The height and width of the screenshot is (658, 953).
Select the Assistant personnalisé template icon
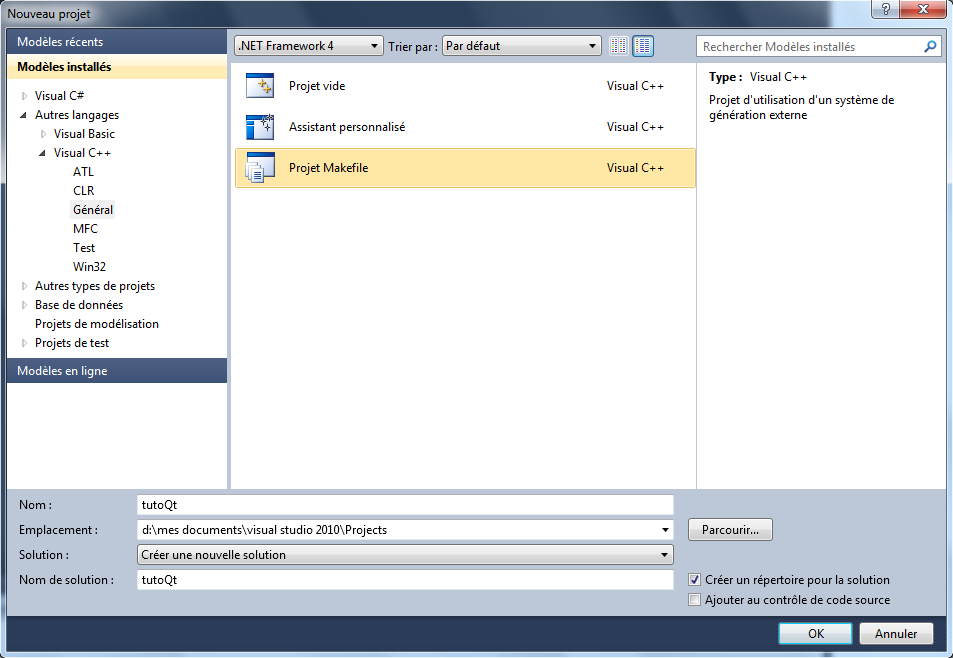(x=260, y=127)
